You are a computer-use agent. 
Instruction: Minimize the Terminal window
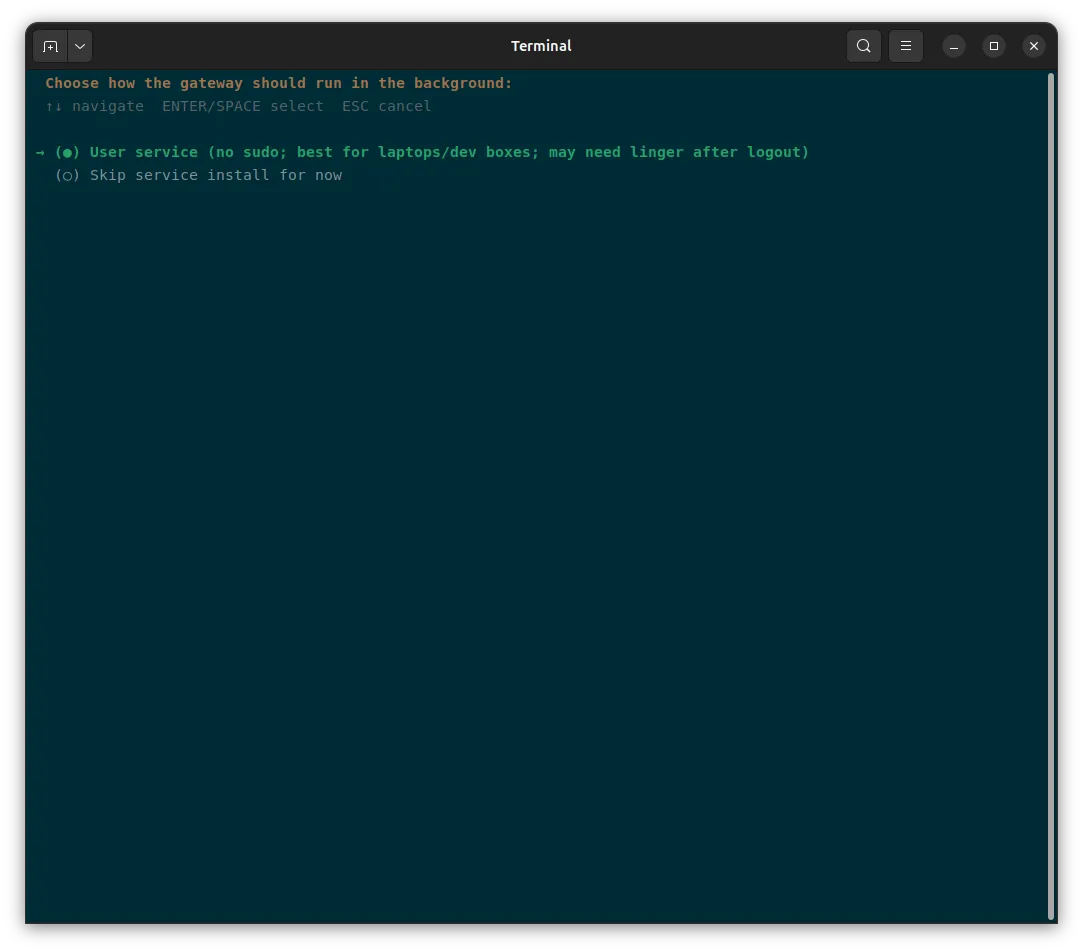[954, 46]
